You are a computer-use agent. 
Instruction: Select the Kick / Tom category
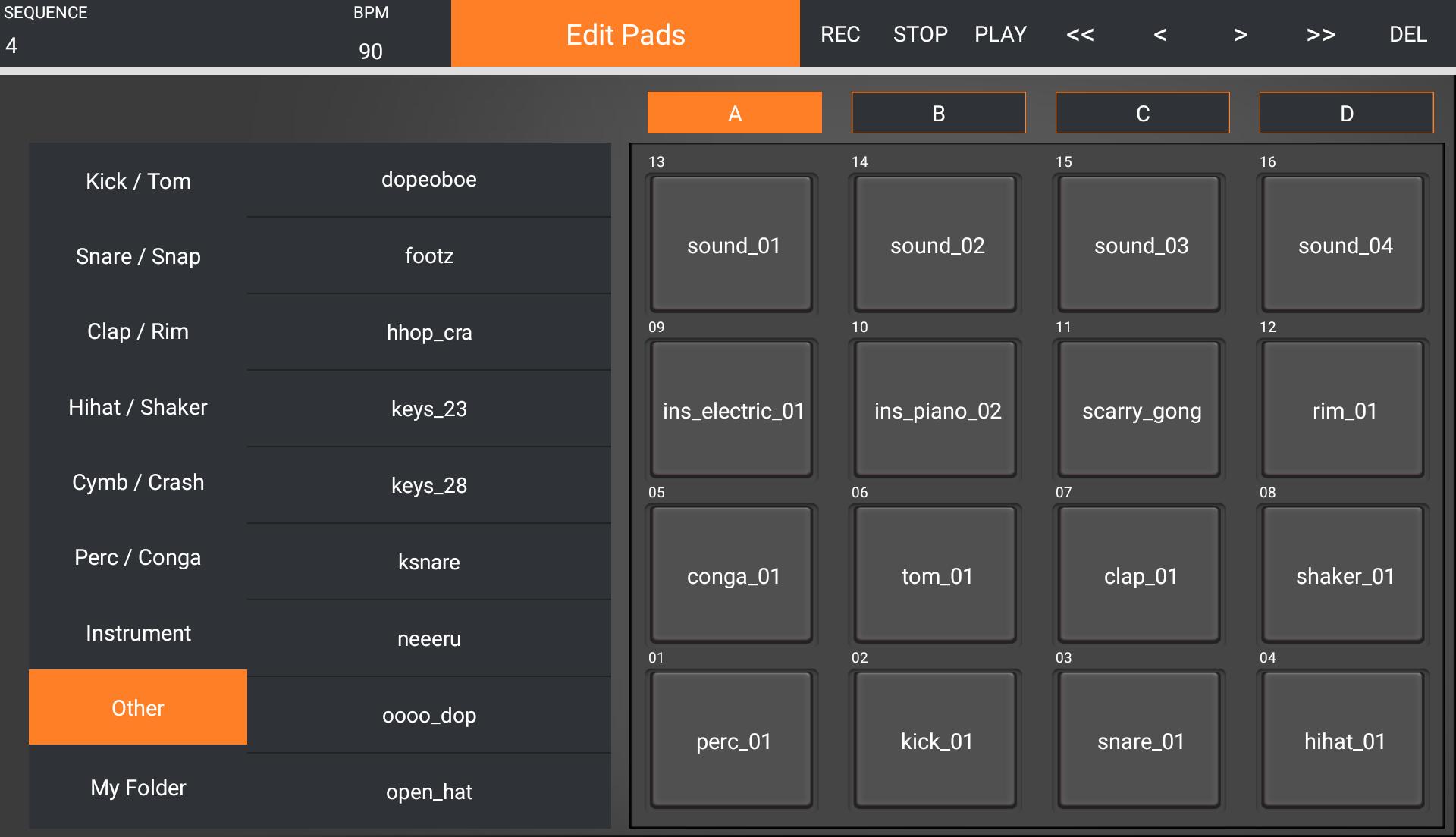[137, 180]
